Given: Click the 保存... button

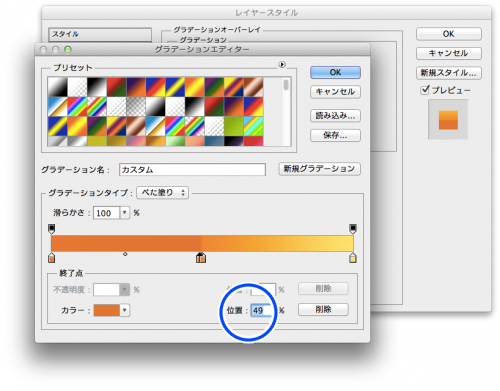Looking at the screenshot, I should tap(335, 135).
